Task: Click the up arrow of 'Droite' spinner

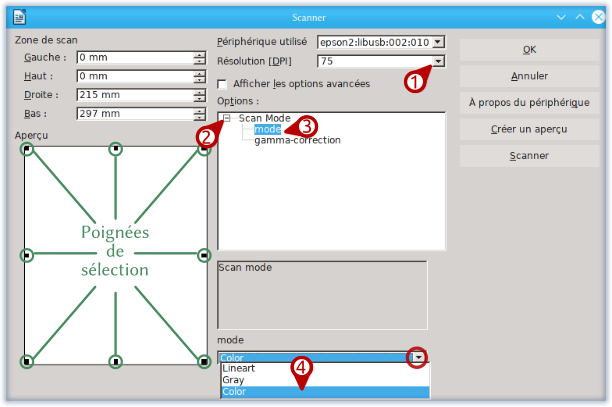Action: pos(200,91)
